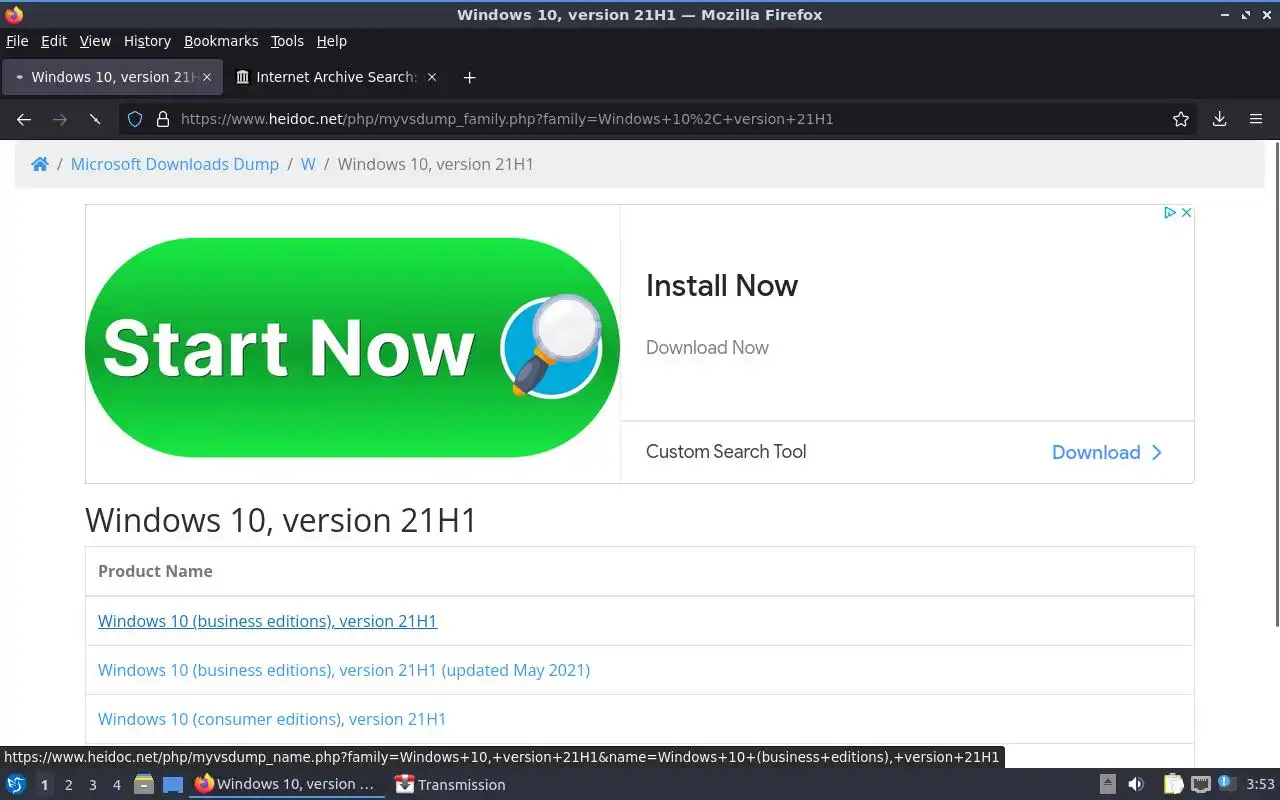The height and width of the screenshot is (800, 1280).
Task: Switch to the Internet Archive Search tab
Action: (x=336, y=77)
